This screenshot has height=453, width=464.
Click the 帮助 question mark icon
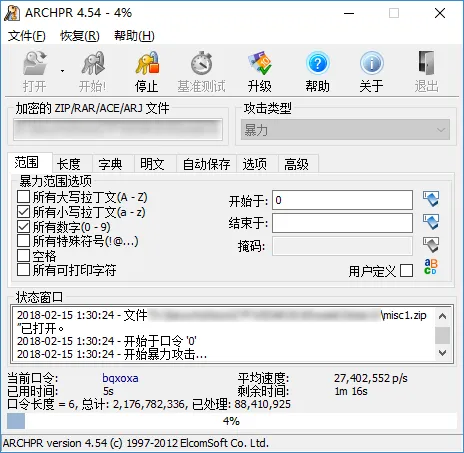[317, 63]
